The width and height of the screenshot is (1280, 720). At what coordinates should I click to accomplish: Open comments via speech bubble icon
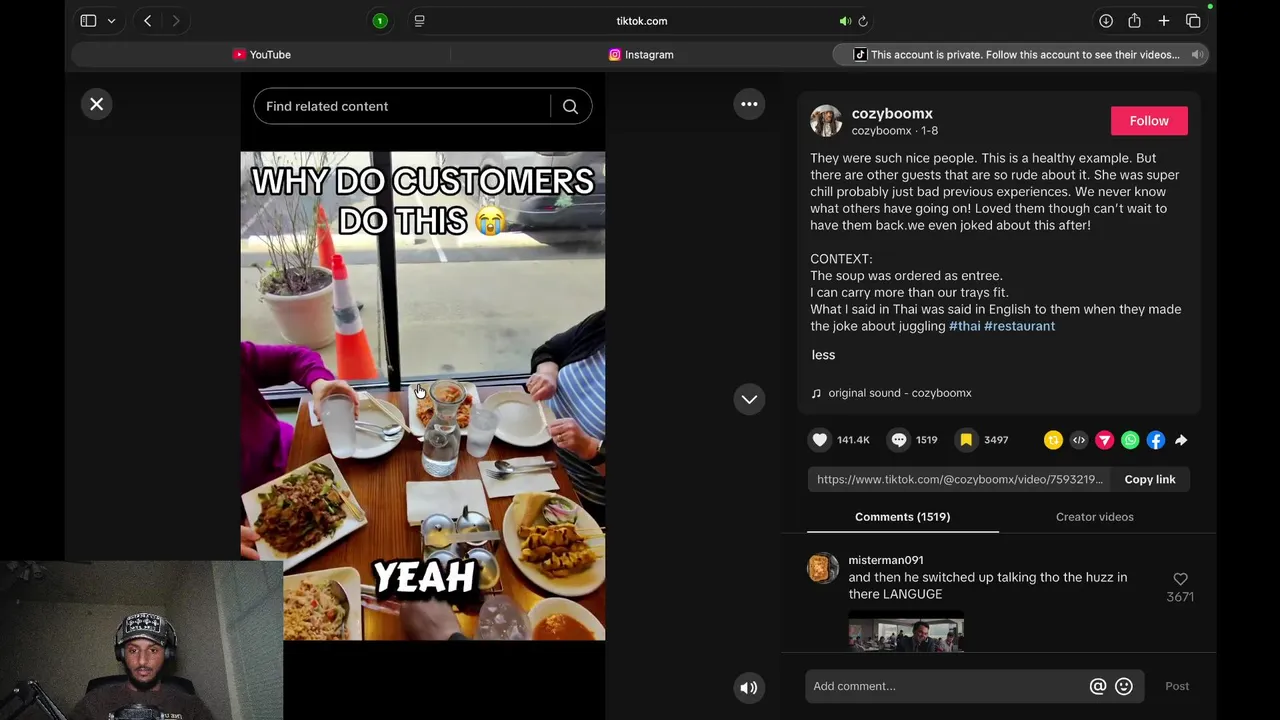(x=899, y=440)
